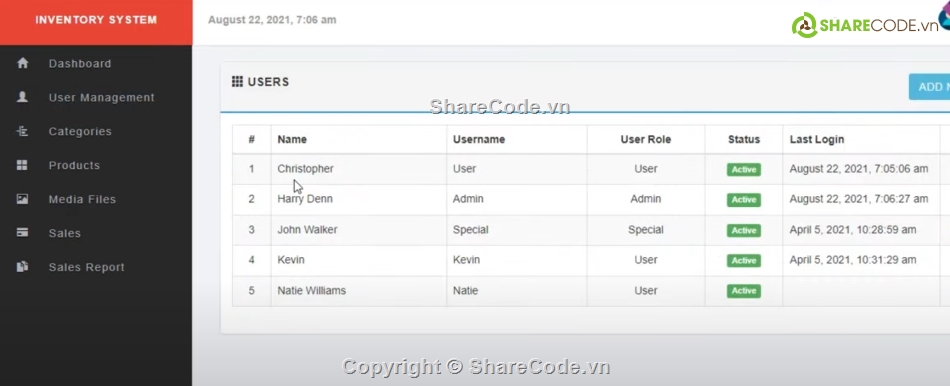Click the Media Files picture icon

coord(22,199)
